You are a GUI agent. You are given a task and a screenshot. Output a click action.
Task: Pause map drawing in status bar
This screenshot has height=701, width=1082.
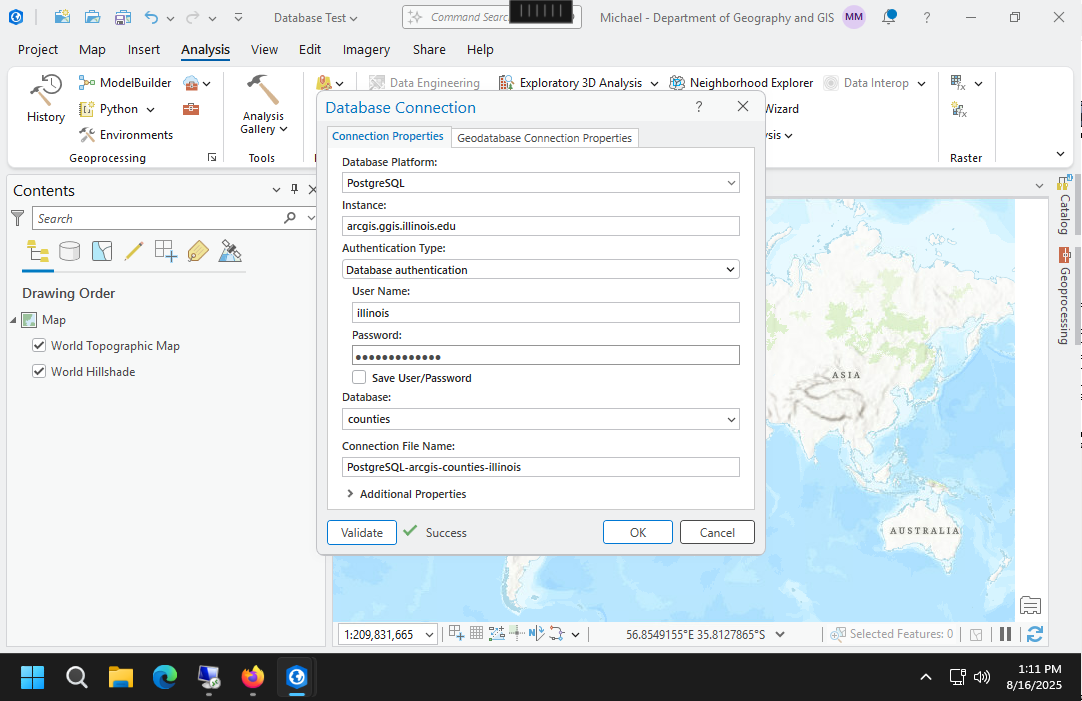pos(1006,634)
